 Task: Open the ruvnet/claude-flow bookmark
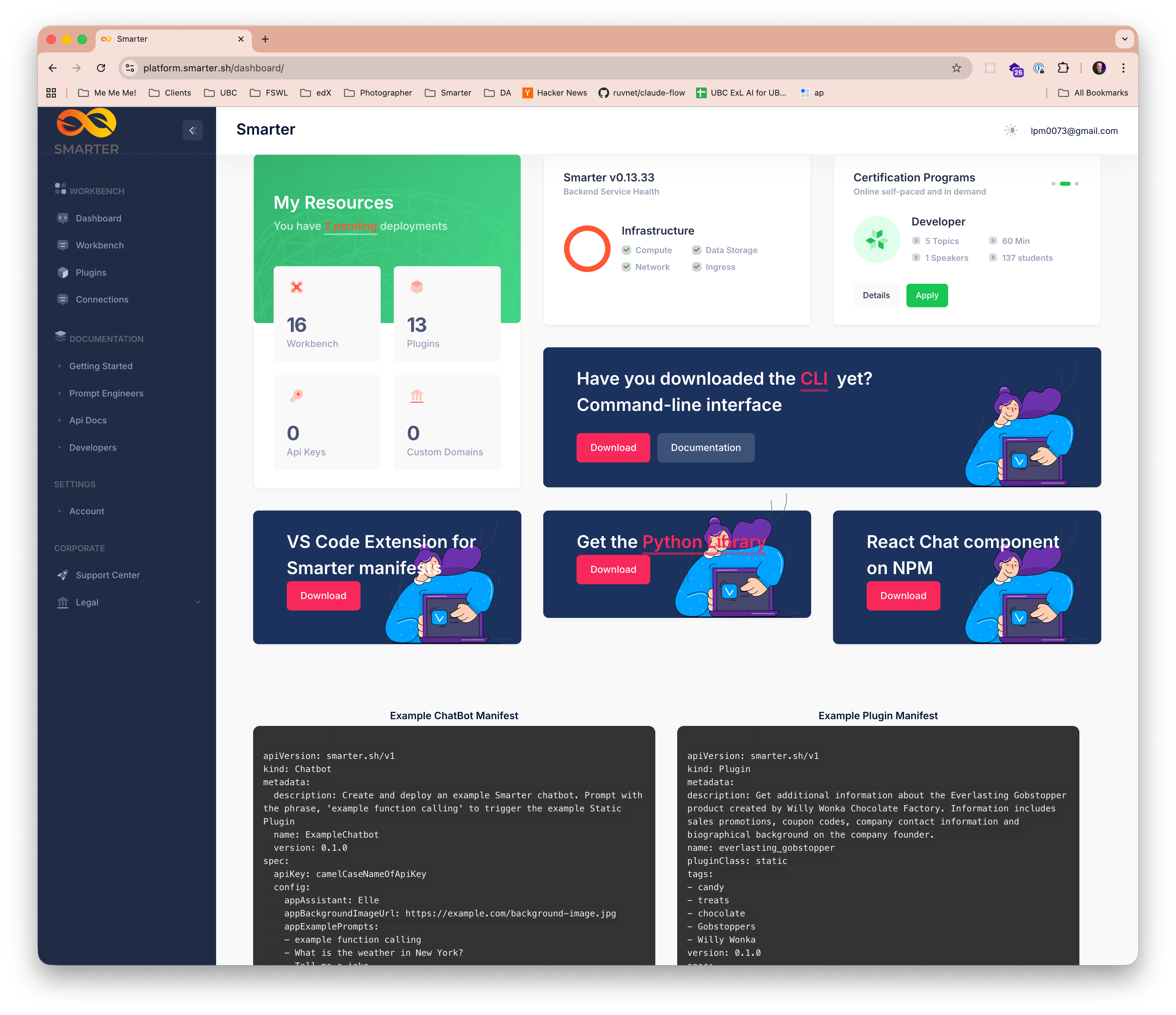point(642,93)
